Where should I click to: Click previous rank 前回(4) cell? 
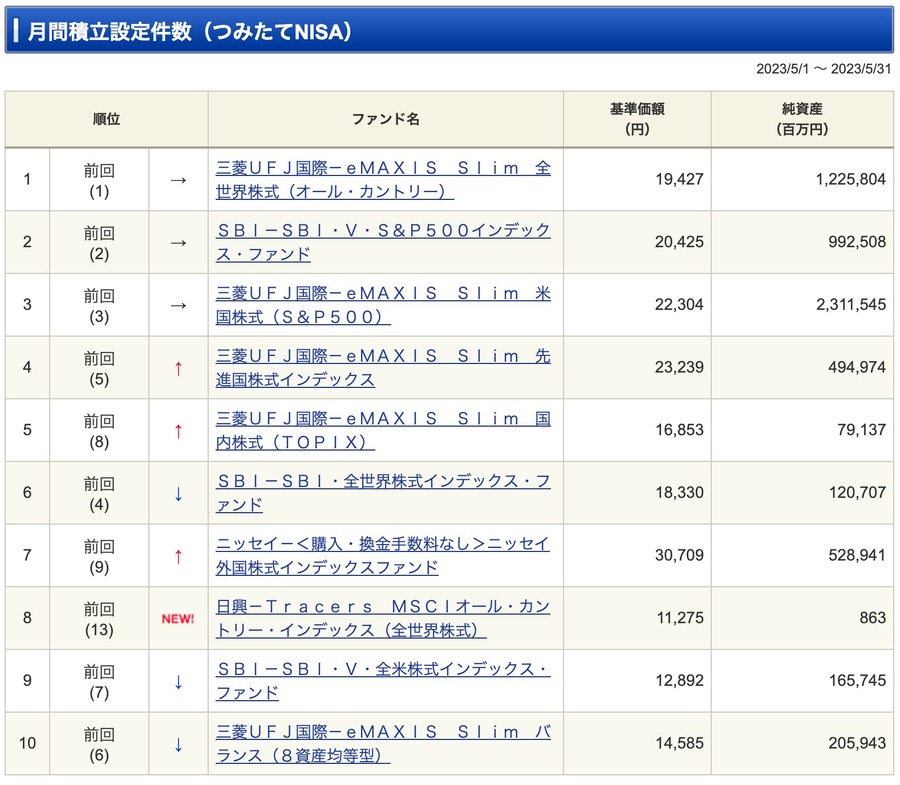(x=99, y=493)
